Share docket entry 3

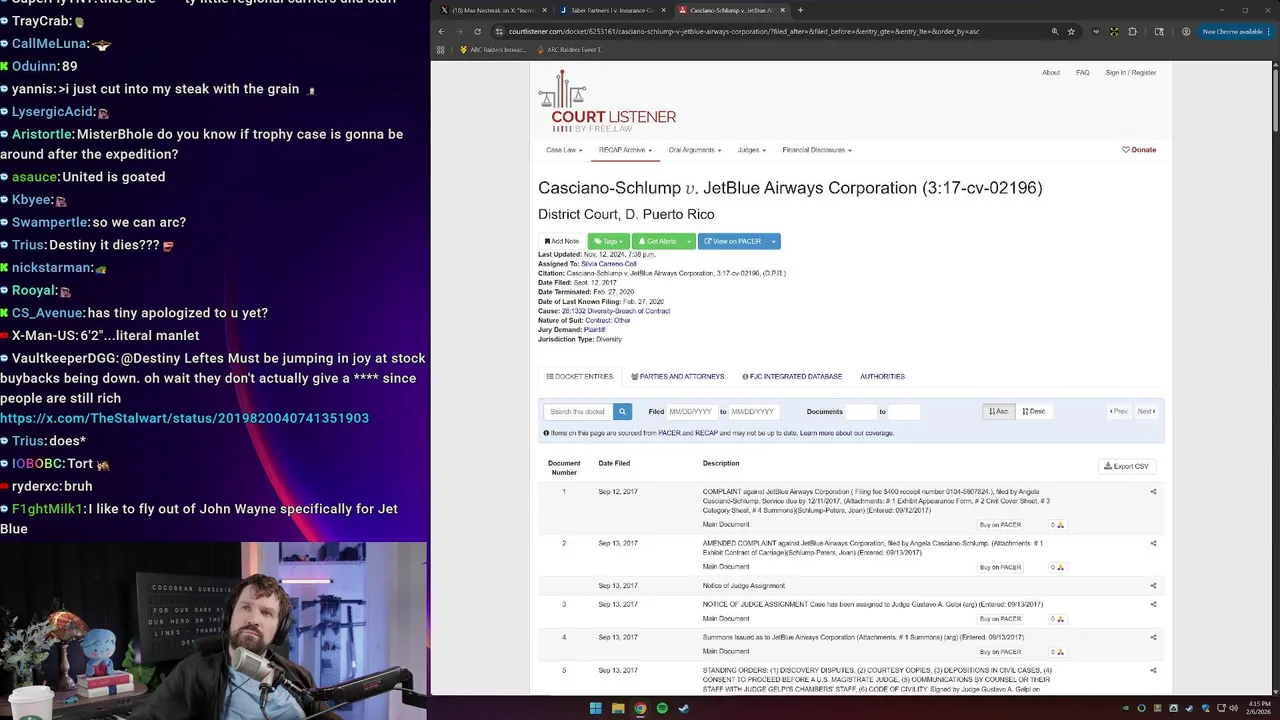click(x=1153, y=605)
